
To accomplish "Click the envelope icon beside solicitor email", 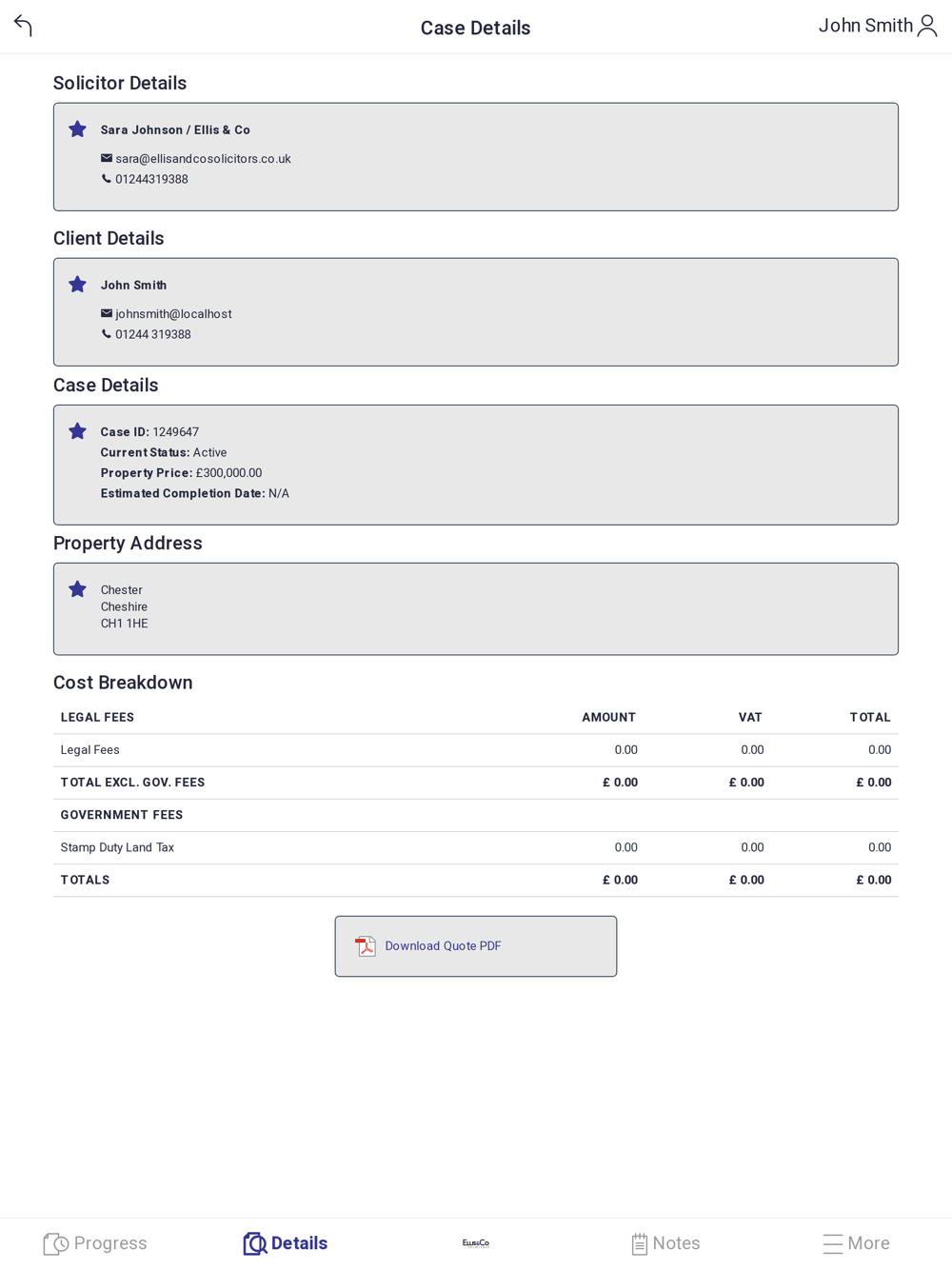I will [107, 158].
